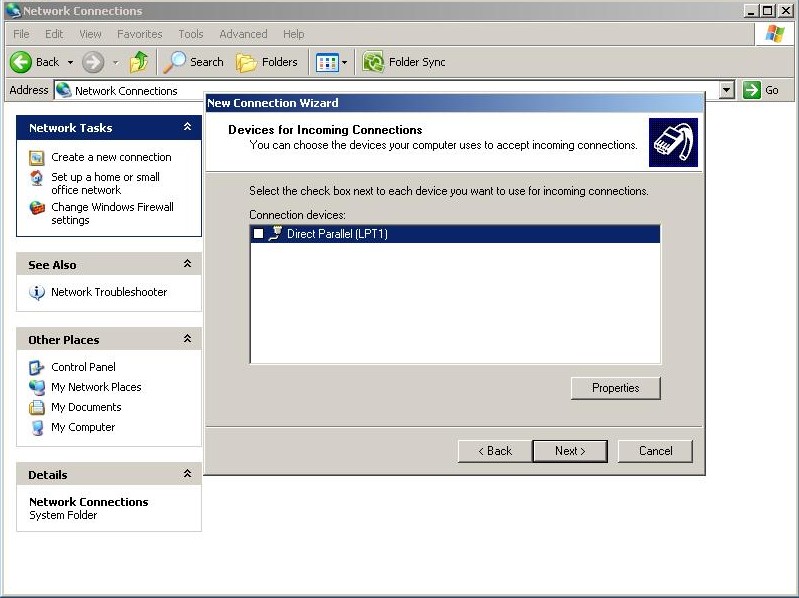Open the Favorites menu
The height and width of the screenshot is (598, 799).
[x=140, y=34]
